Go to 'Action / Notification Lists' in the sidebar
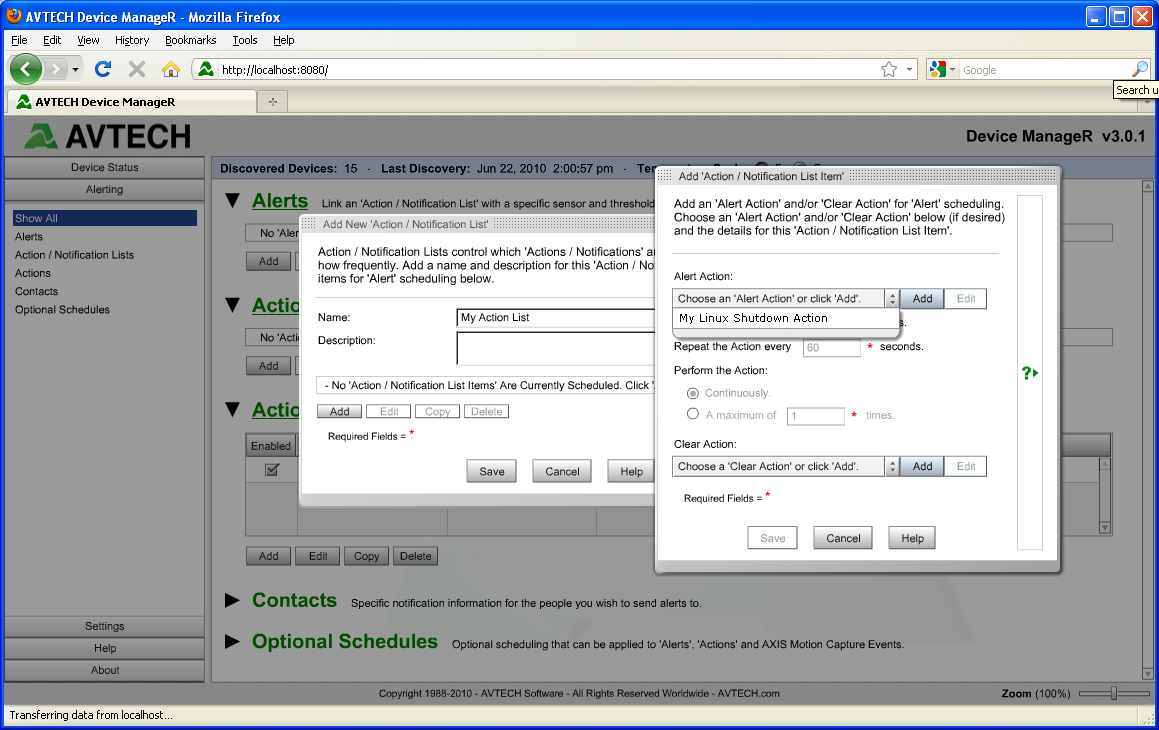Screen dimensions: 1159x730 coord(75,255)
